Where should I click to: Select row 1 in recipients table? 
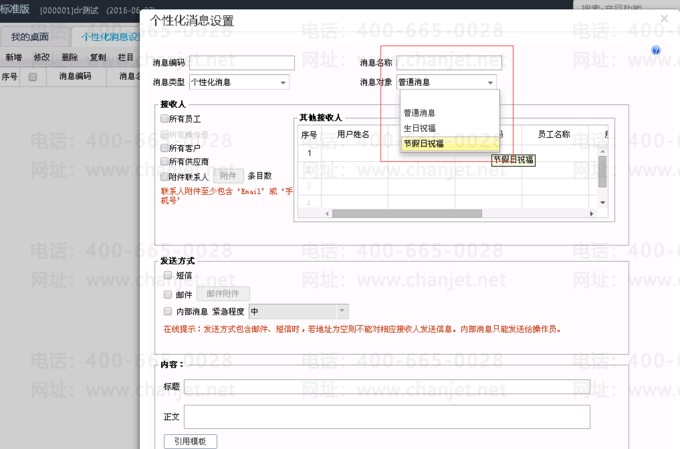tap(309, 153)
